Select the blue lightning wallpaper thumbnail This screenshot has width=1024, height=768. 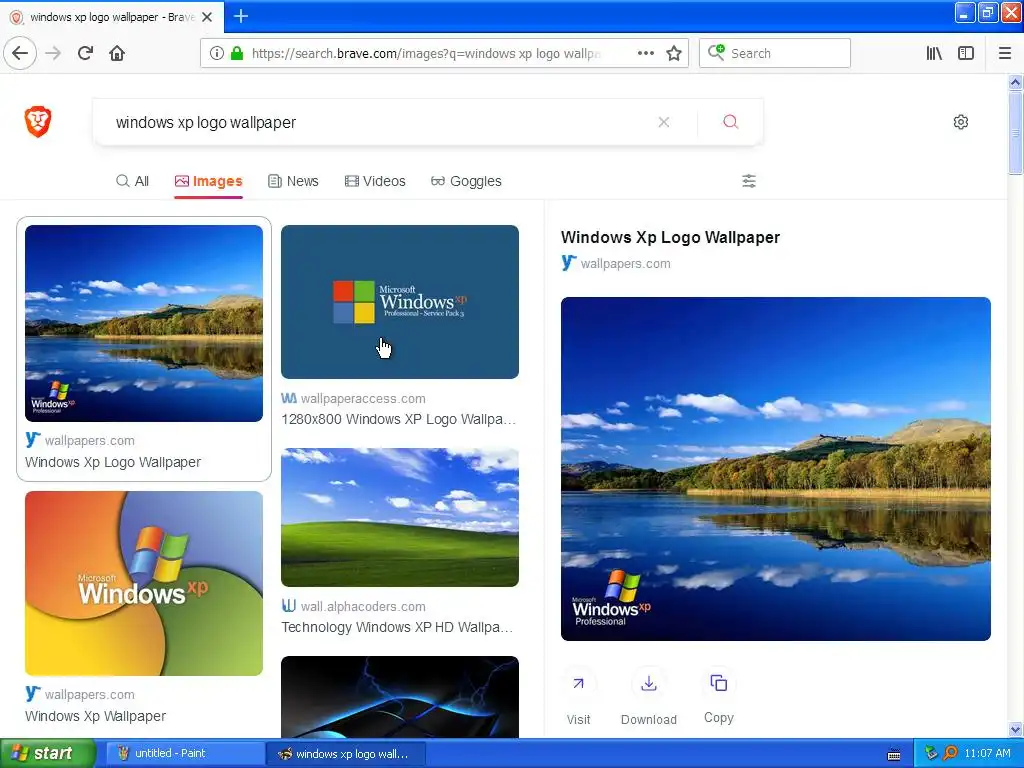click(400, 697)
